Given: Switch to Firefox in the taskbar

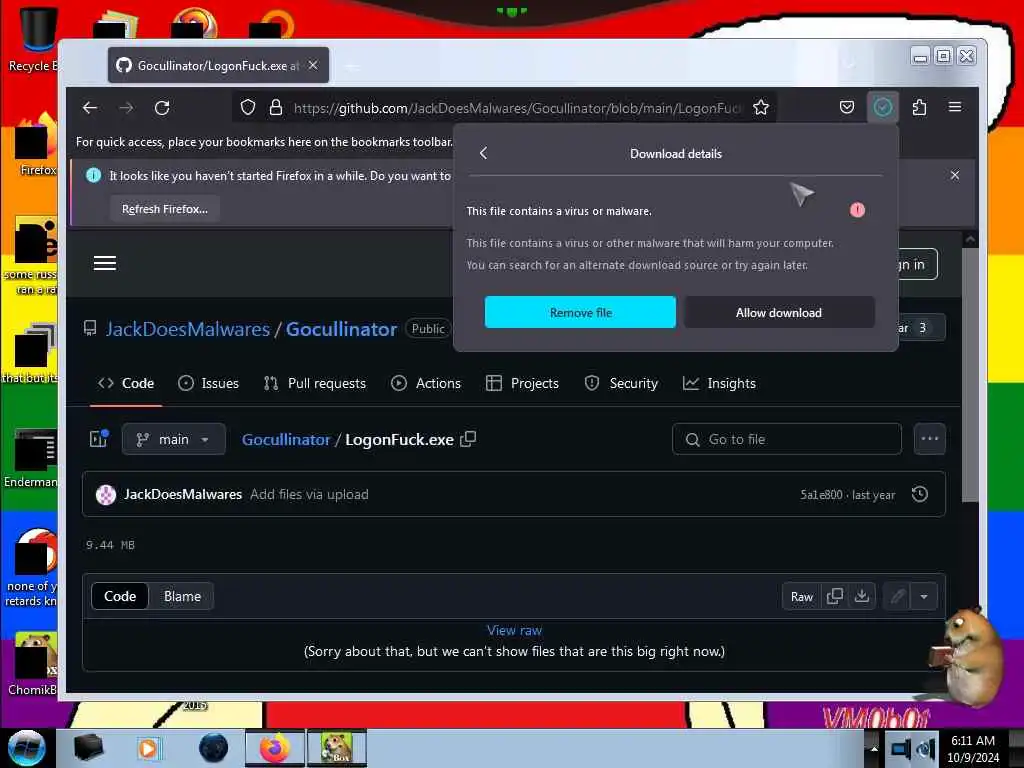Looking at the screenshot, I should [275, 748].
